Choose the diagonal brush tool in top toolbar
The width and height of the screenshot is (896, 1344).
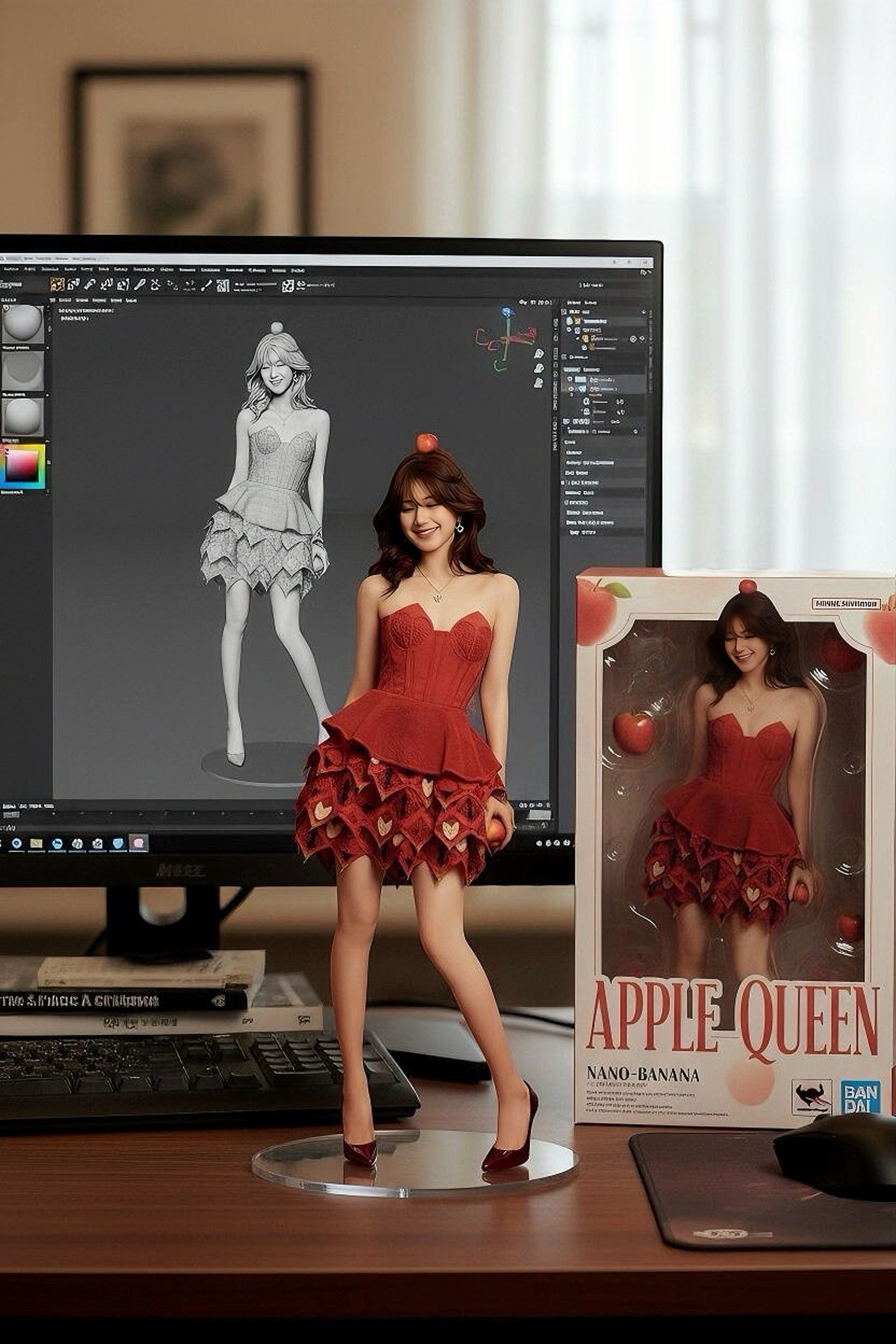[207, 286]
